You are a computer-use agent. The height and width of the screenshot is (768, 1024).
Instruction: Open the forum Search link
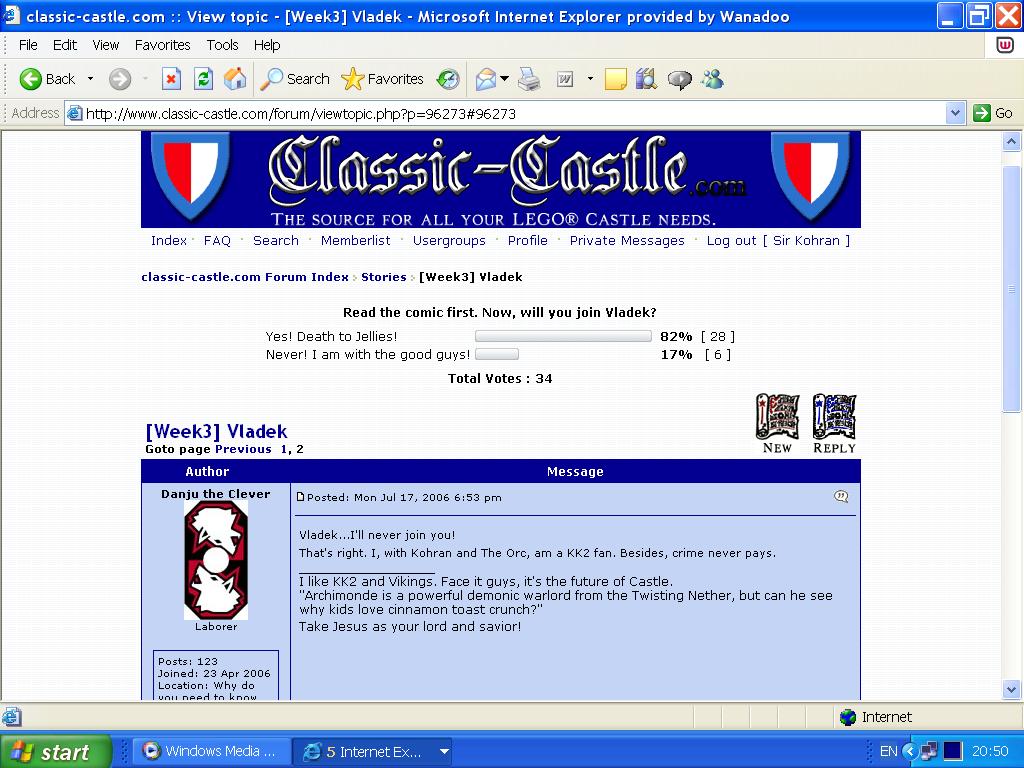coord(276,240)
